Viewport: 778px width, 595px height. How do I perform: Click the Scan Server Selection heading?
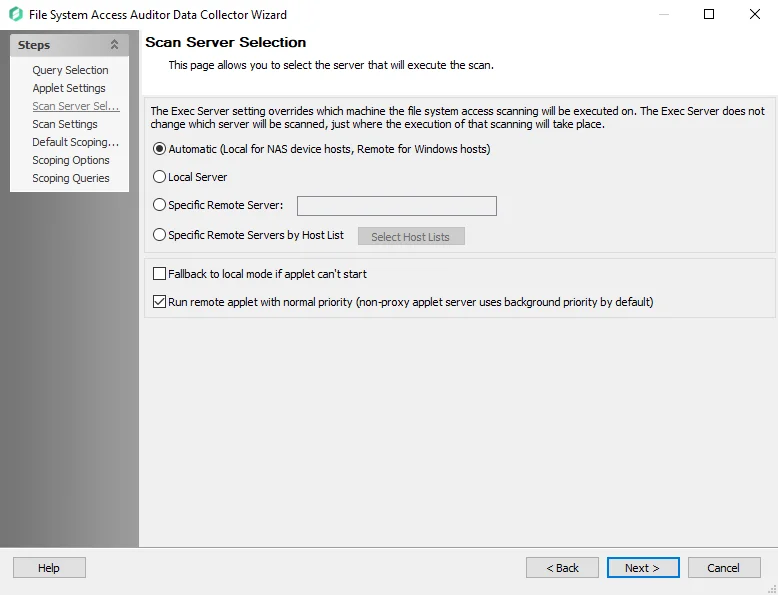pos(226,42)
